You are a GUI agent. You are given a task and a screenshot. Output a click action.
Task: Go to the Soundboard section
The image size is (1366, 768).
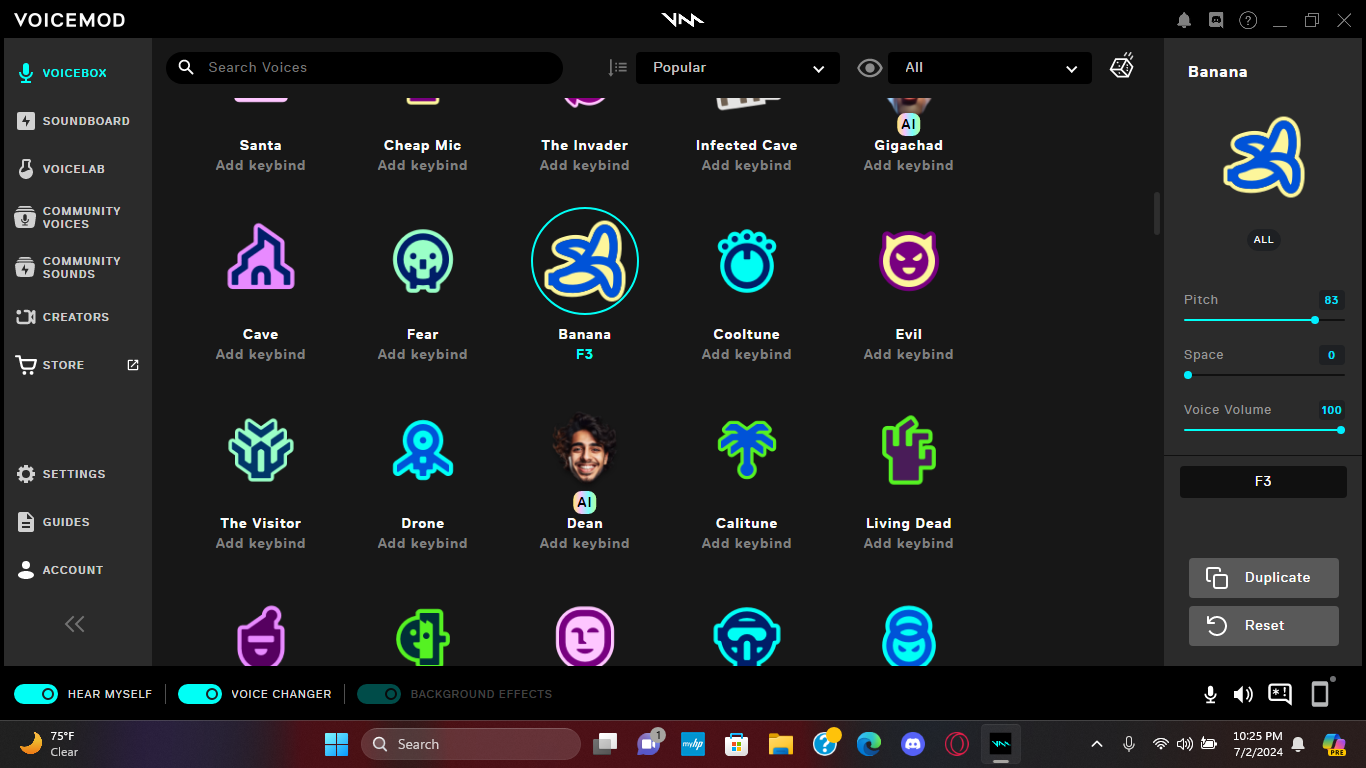(x=85, y=121)
